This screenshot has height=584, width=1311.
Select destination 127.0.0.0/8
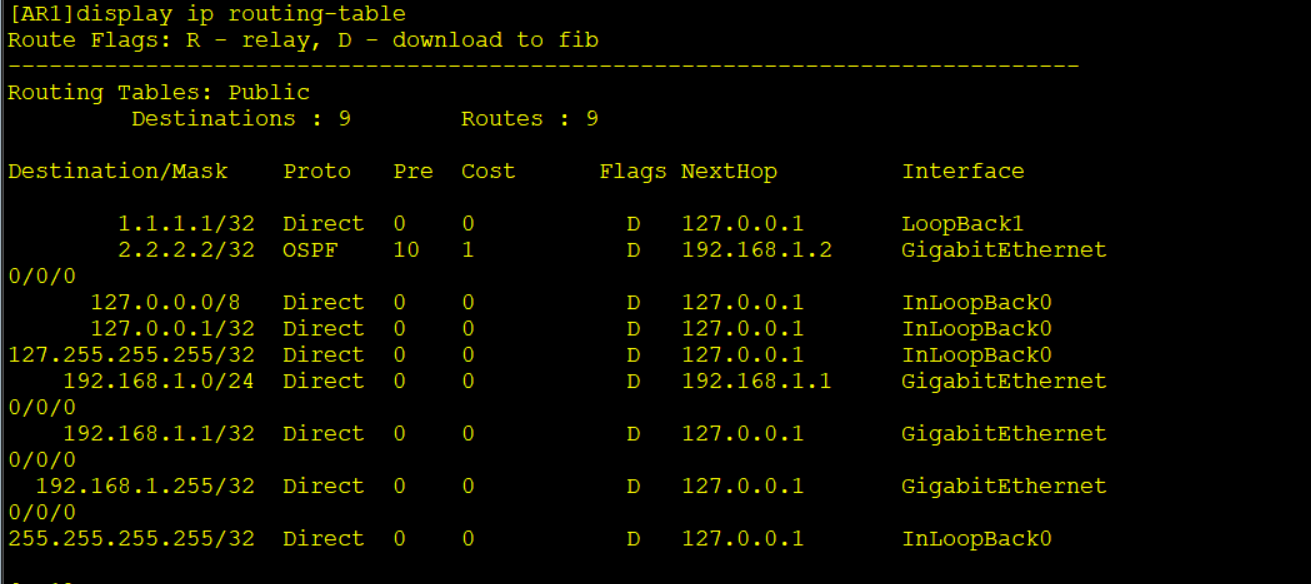pyautogui.click(x=165, y=302)
